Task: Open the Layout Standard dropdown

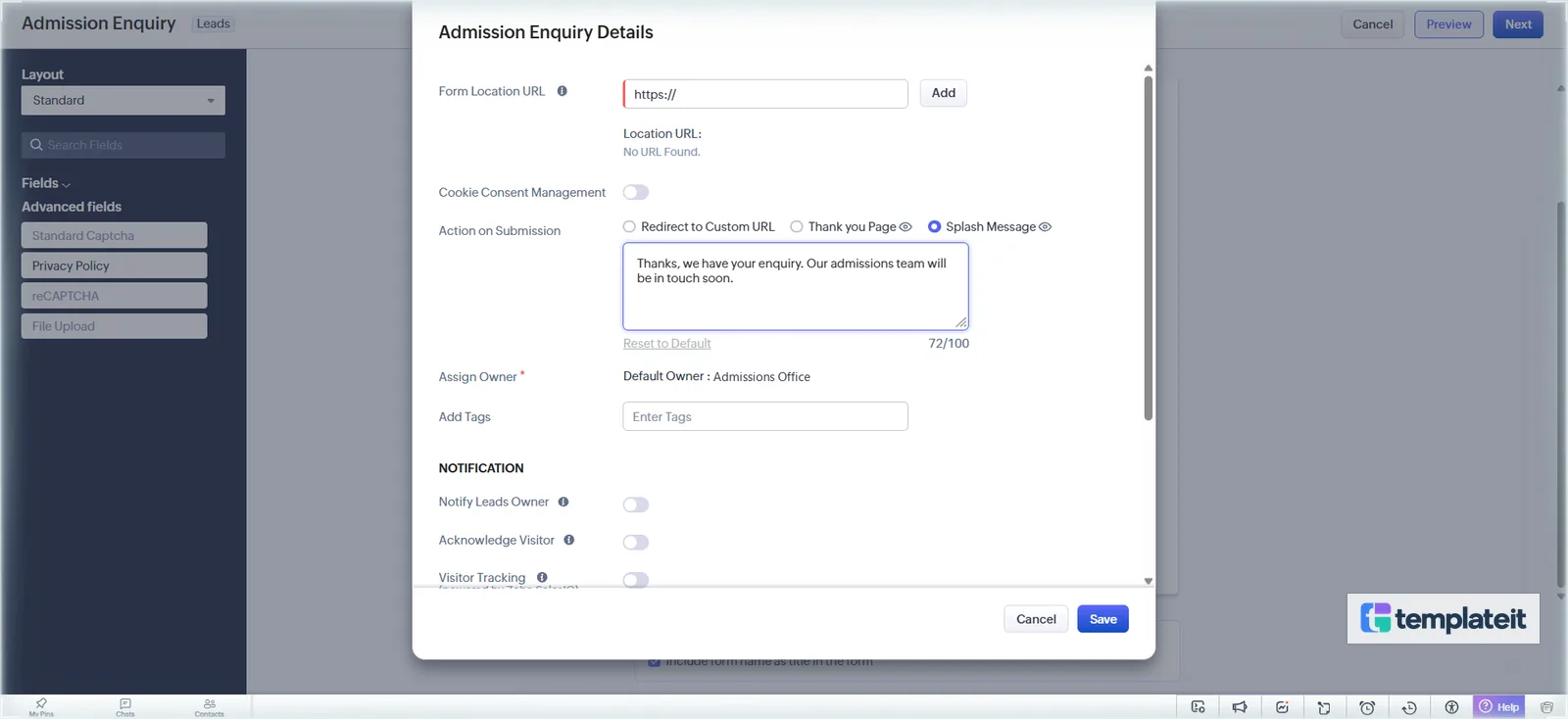Action: [x=123, y=100]
